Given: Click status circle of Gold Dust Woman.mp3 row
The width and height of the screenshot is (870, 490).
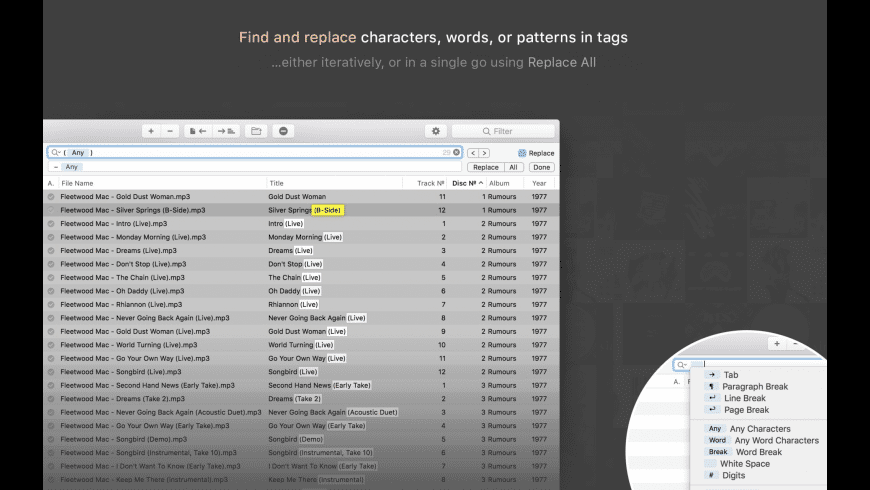Looking at the screenshot, I should [x=51, y=196].
